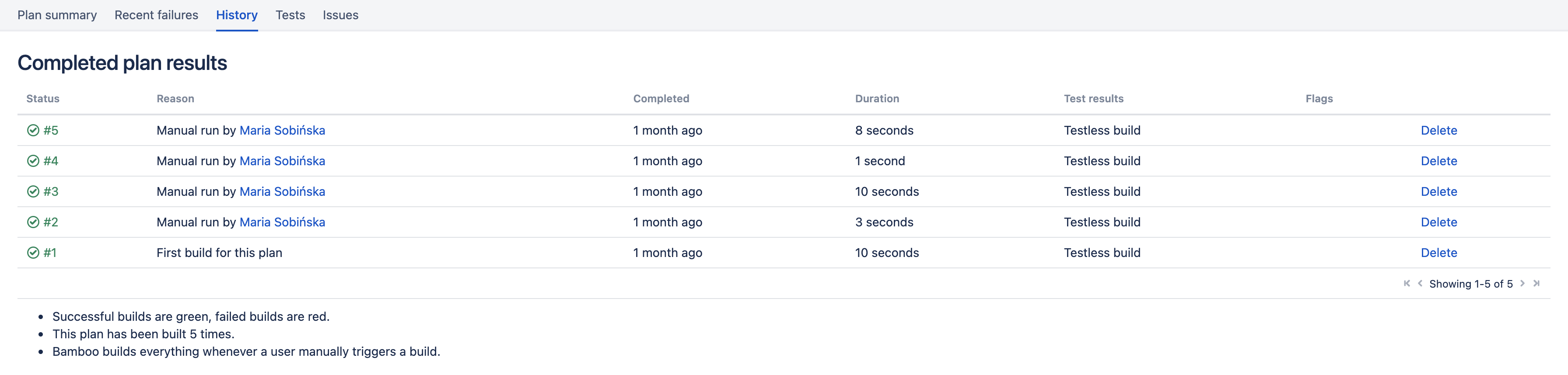
Task: Click the '1 second' duration cell
Action: coord(880,161)
